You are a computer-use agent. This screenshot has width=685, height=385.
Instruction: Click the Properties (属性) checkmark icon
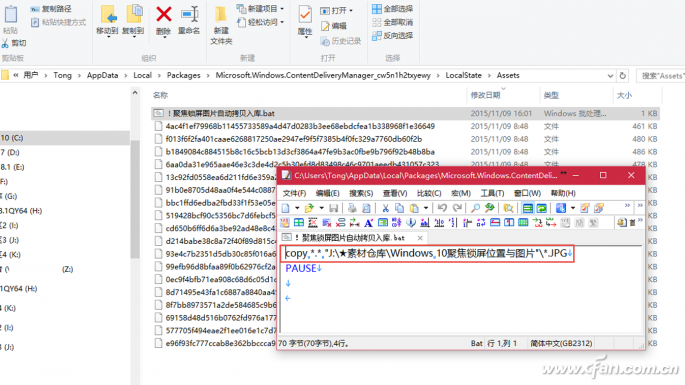pos(305,15)
